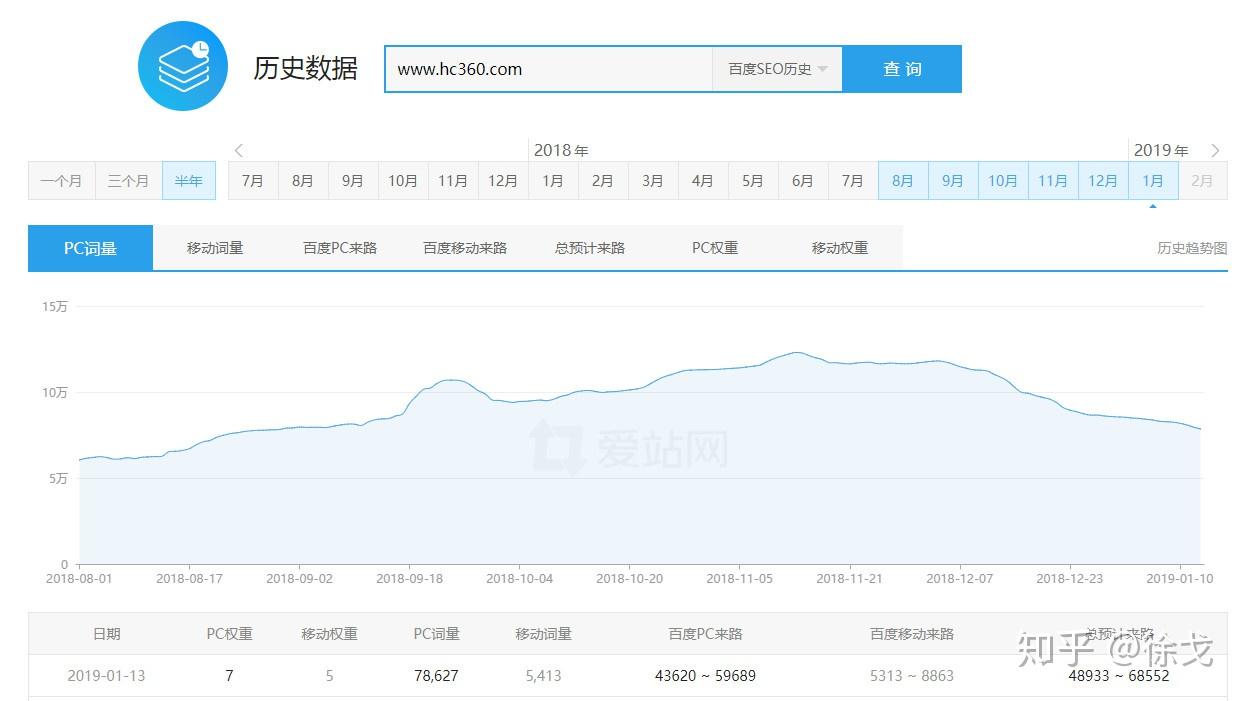Select 2月 of 2018 in timeline
The image size is (1245, 701).
pos(603,181)
